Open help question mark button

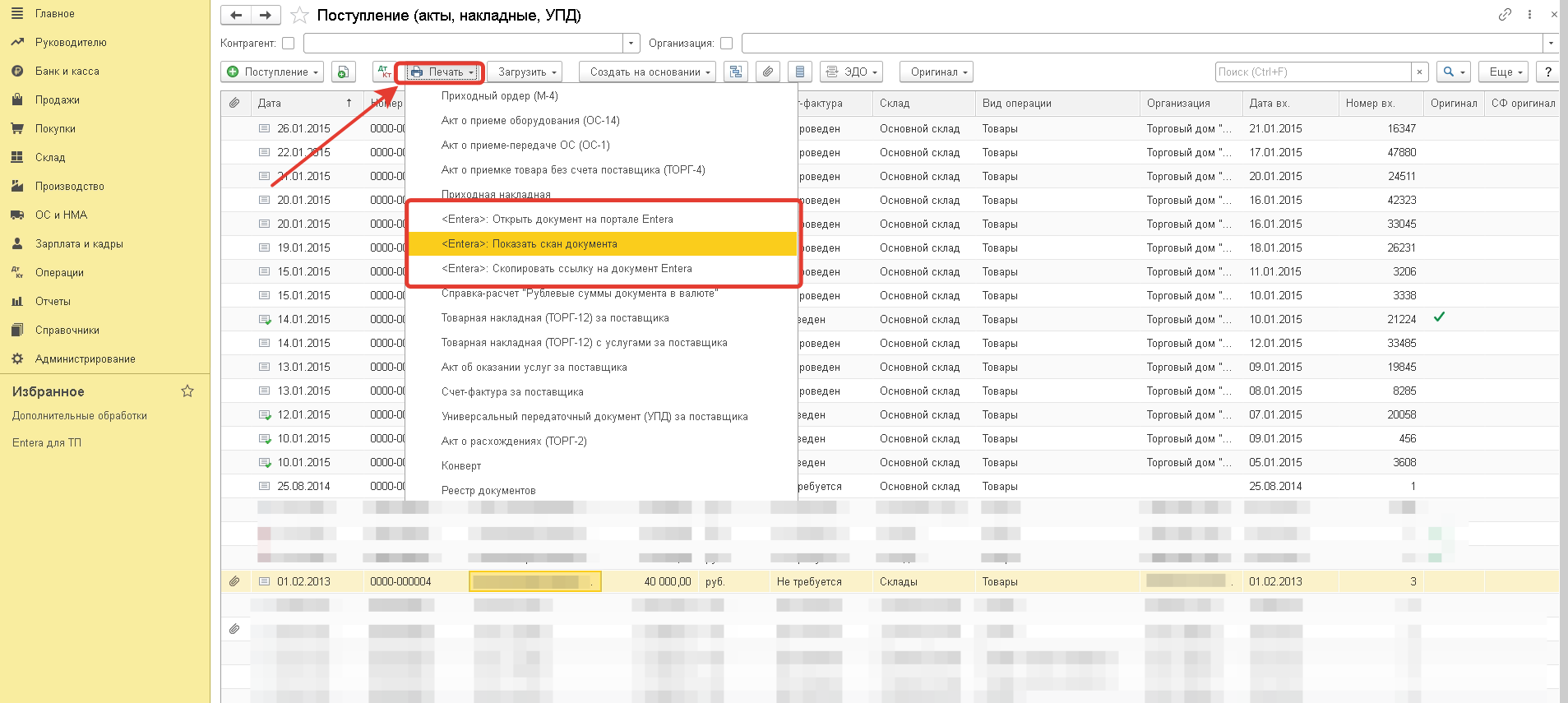click(1548, 72)
